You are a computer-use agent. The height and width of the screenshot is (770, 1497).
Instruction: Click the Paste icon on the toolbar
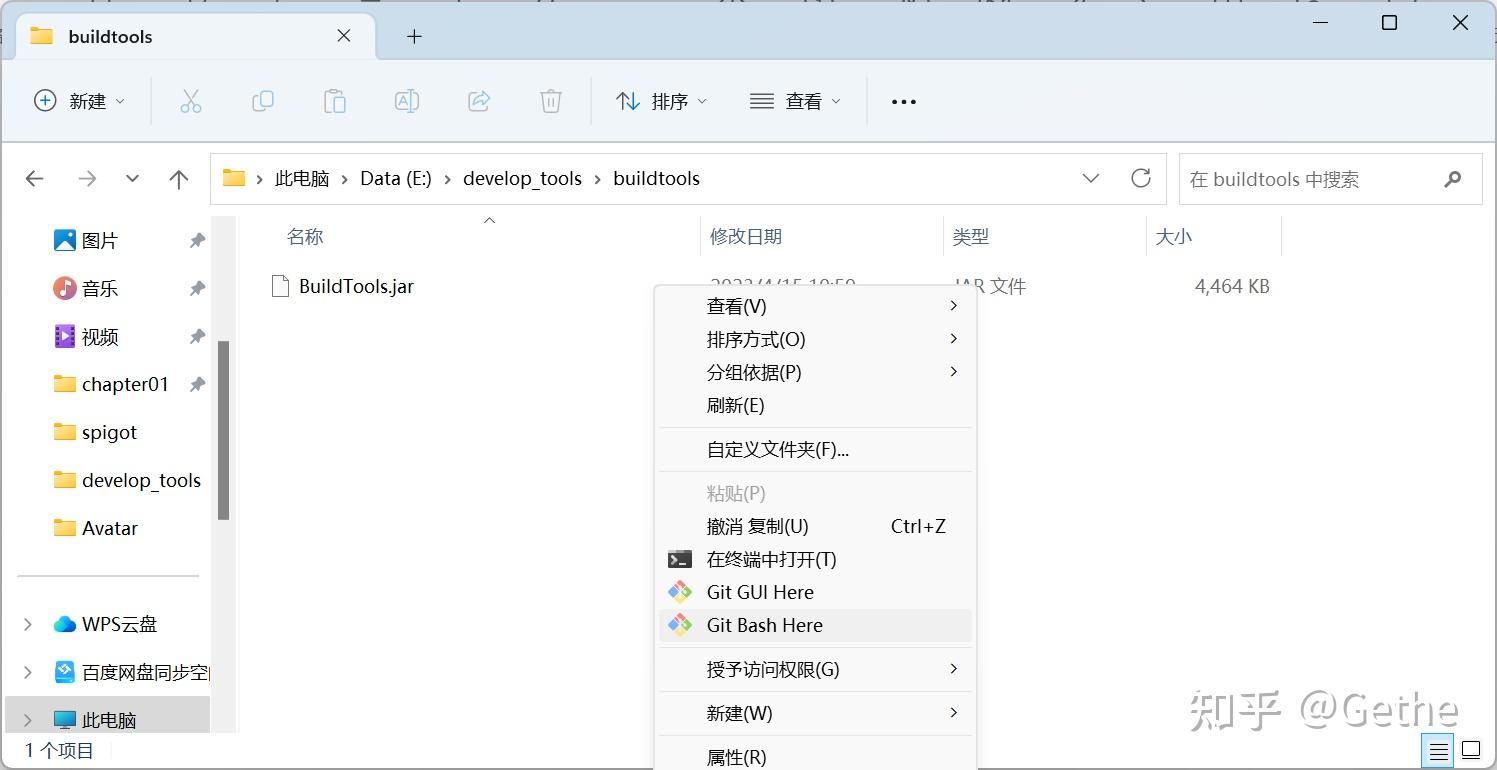pyautogui.click(x=334, y=100)
